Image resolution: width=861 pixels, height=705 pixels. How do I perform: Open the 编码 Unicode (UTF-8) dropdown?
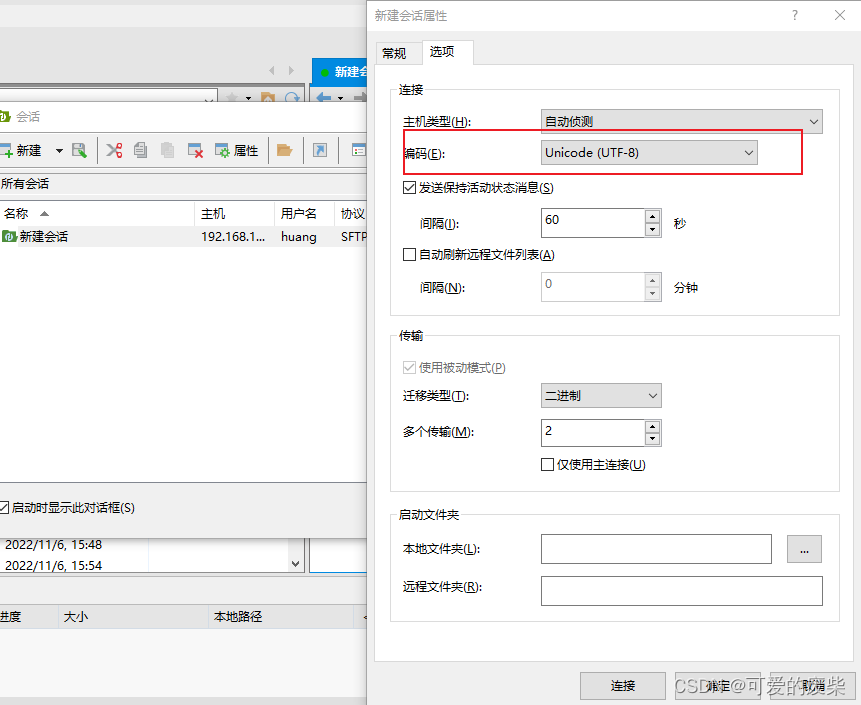click(x=649, y=153)
